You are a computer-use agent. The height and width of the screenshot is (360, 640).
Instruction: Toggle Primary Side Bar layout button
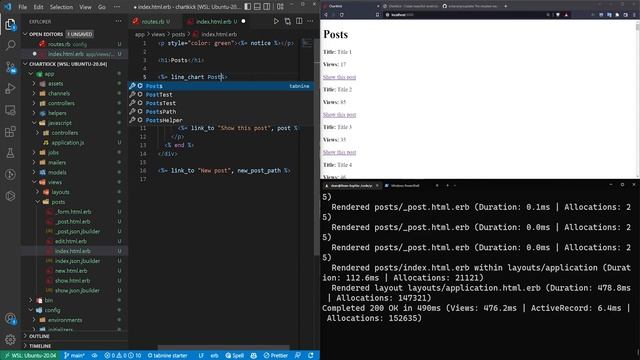pos(248,7)
